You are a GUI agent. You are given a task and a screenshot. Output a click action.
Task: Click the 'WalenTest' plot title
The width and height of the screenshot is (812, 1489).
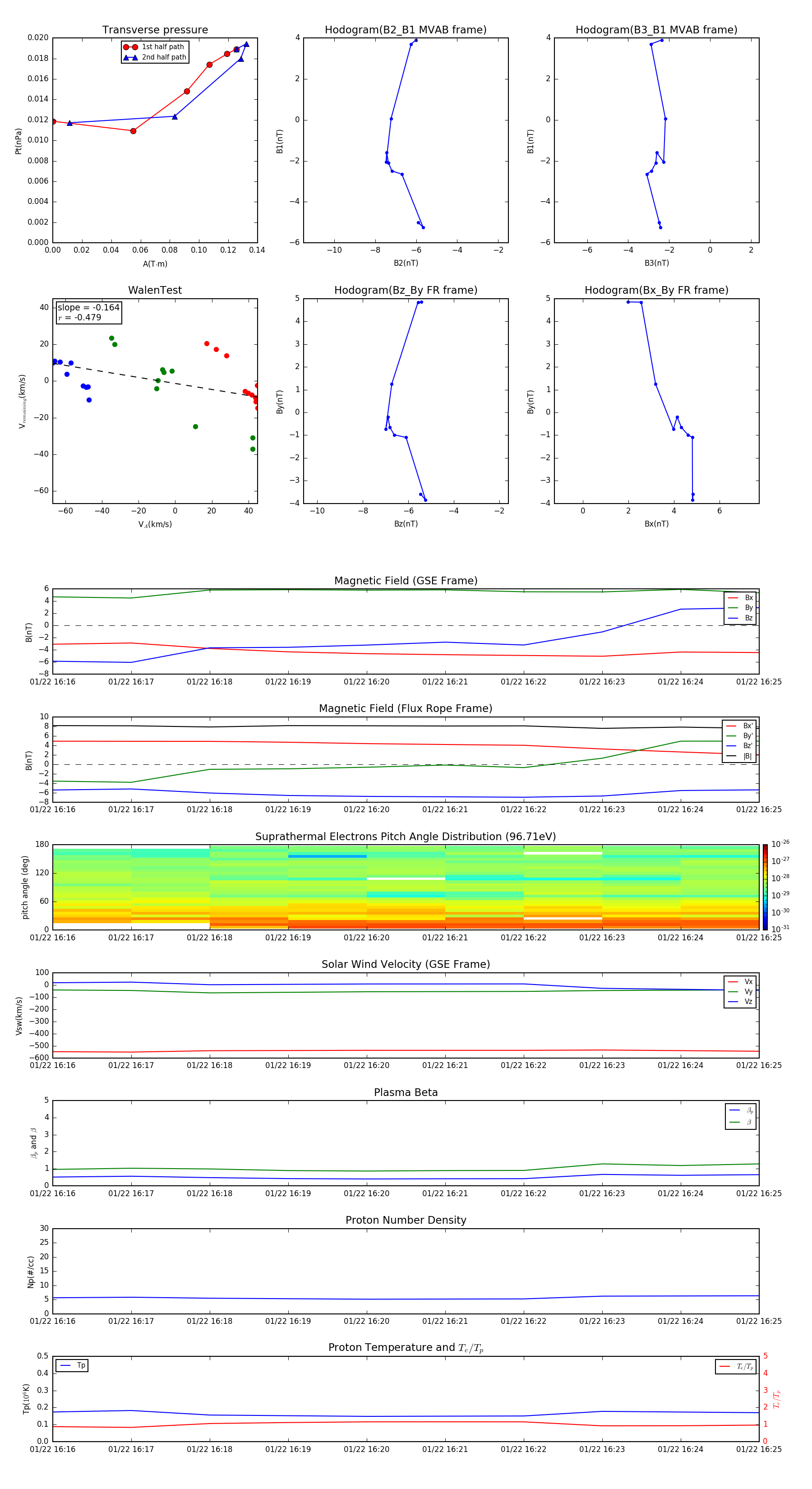(155, 290)
